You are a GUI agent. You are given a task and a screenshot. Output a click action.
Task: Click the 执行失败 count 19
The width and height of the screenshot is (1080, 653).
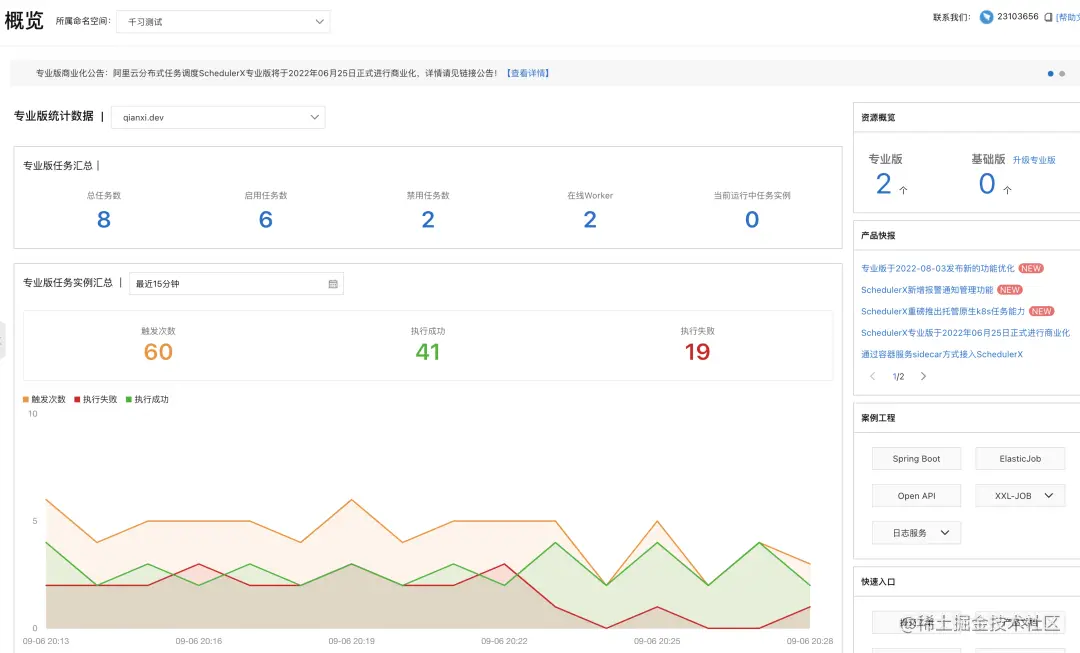click(697, 352)
